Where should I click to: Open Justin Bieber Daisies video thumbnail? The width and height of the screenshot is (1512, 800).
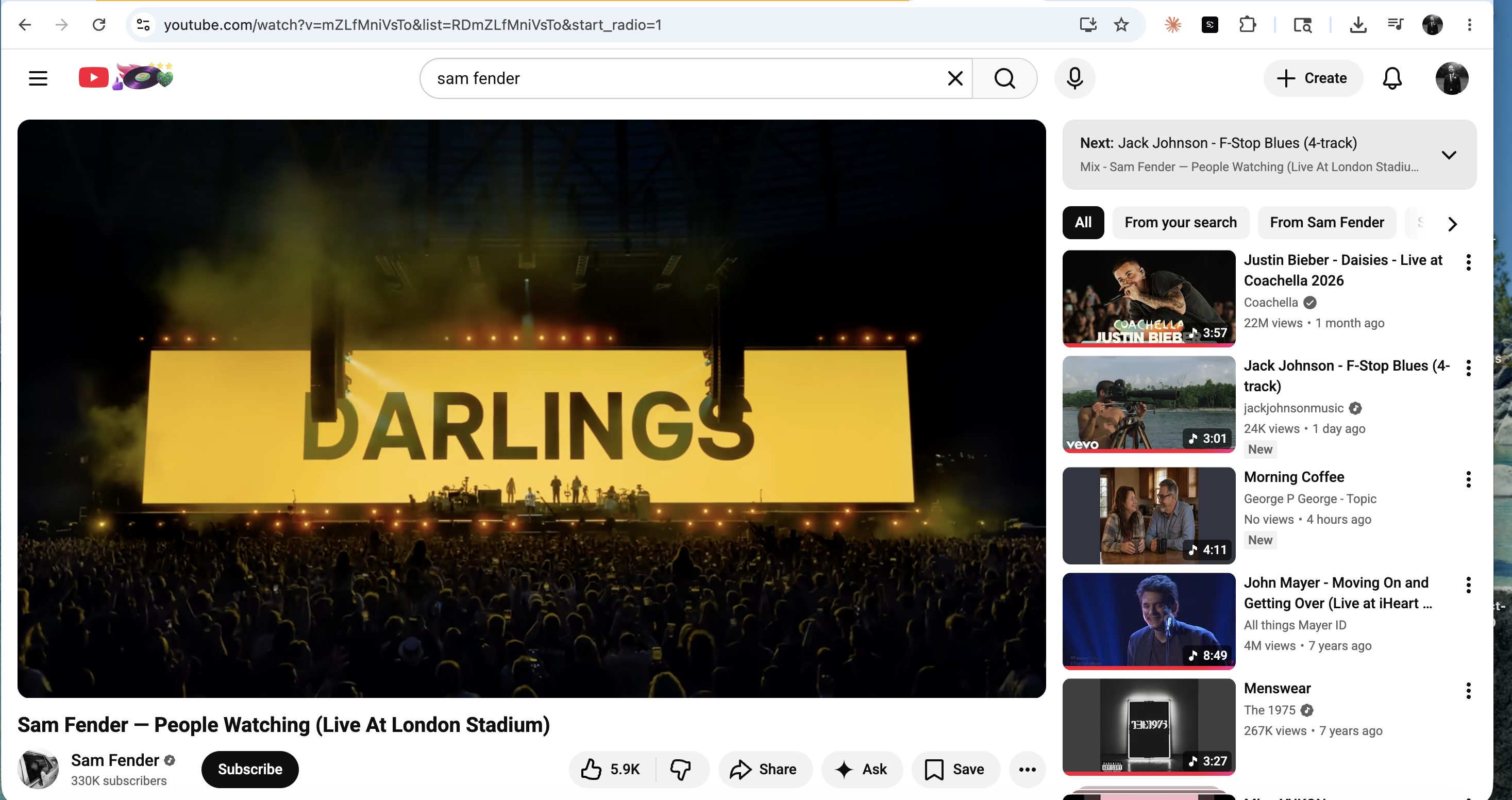tap(1149, 298)
